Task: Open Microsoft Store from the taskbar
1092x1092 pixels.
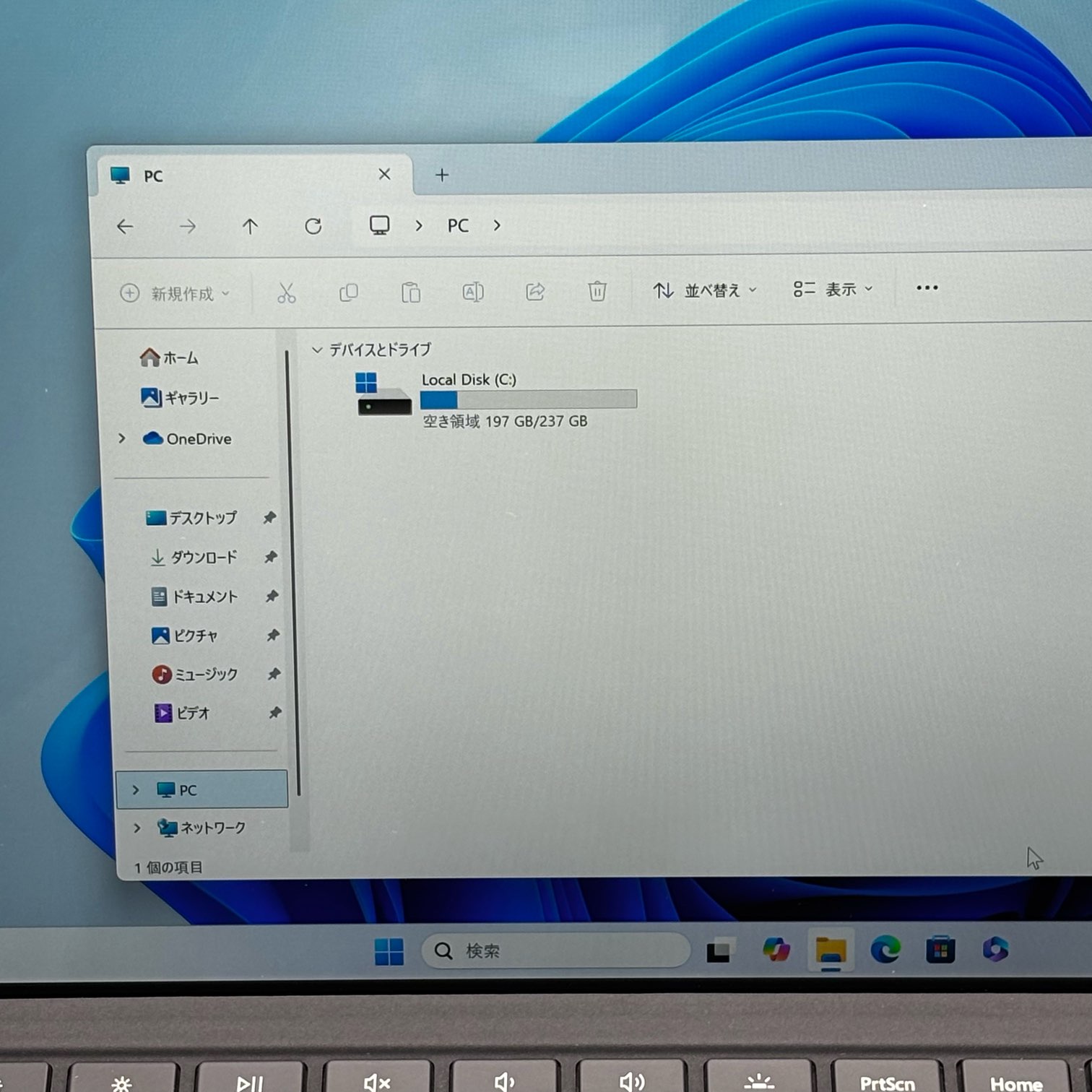Action: 940,950
